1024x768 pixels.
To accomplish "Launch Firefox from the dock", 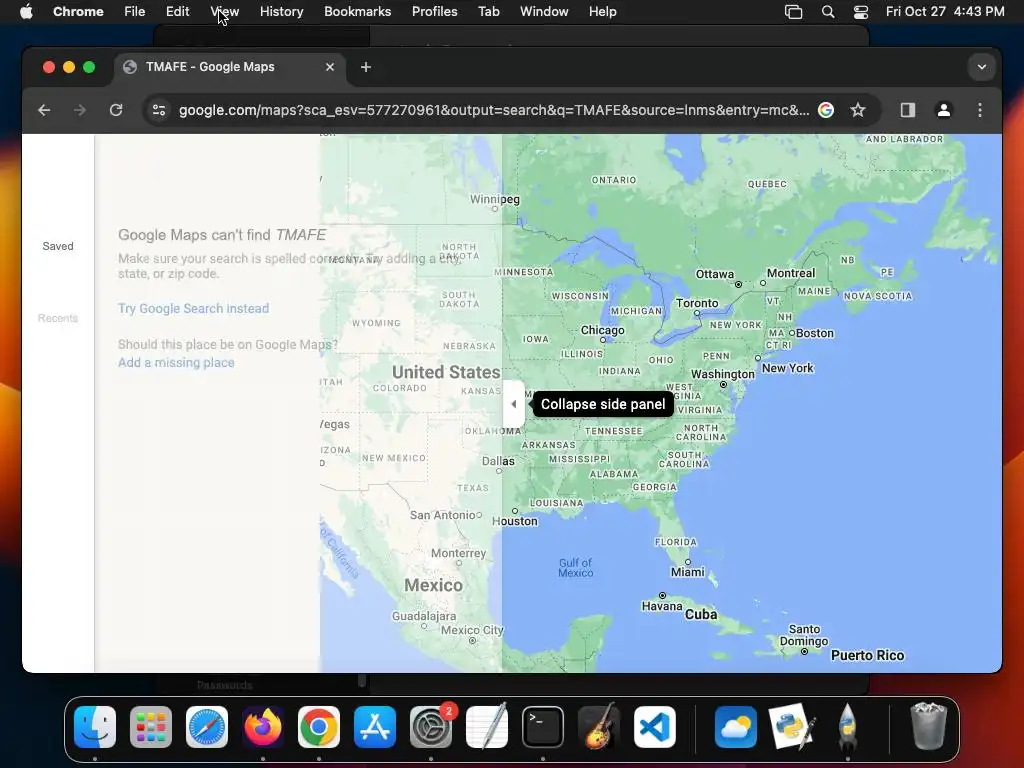I will click(x=263, y=727).
